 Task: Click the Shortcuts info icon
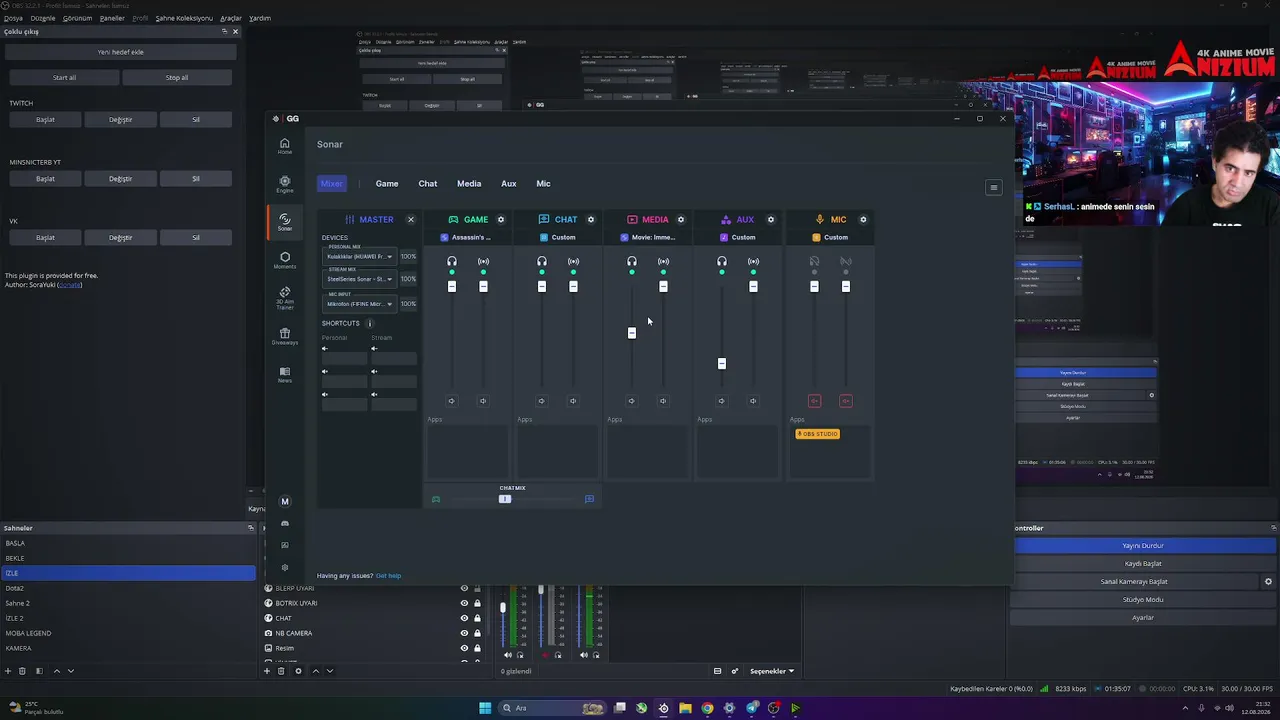(x=370, y=323)
